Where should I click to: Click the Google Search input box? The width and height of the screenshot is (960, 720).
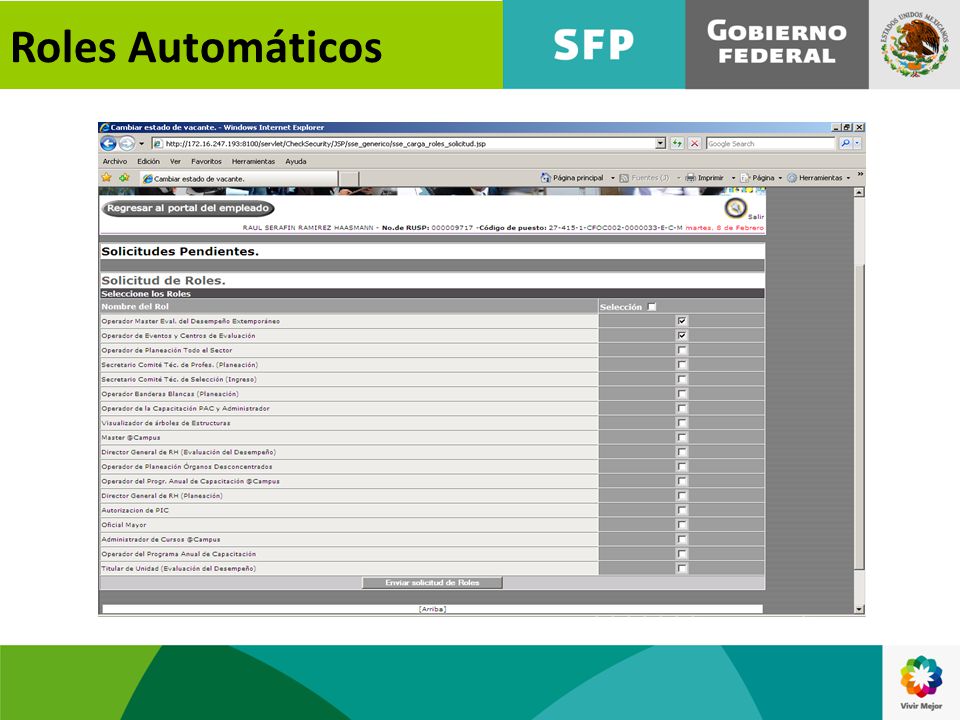click(x=770, y=144)
